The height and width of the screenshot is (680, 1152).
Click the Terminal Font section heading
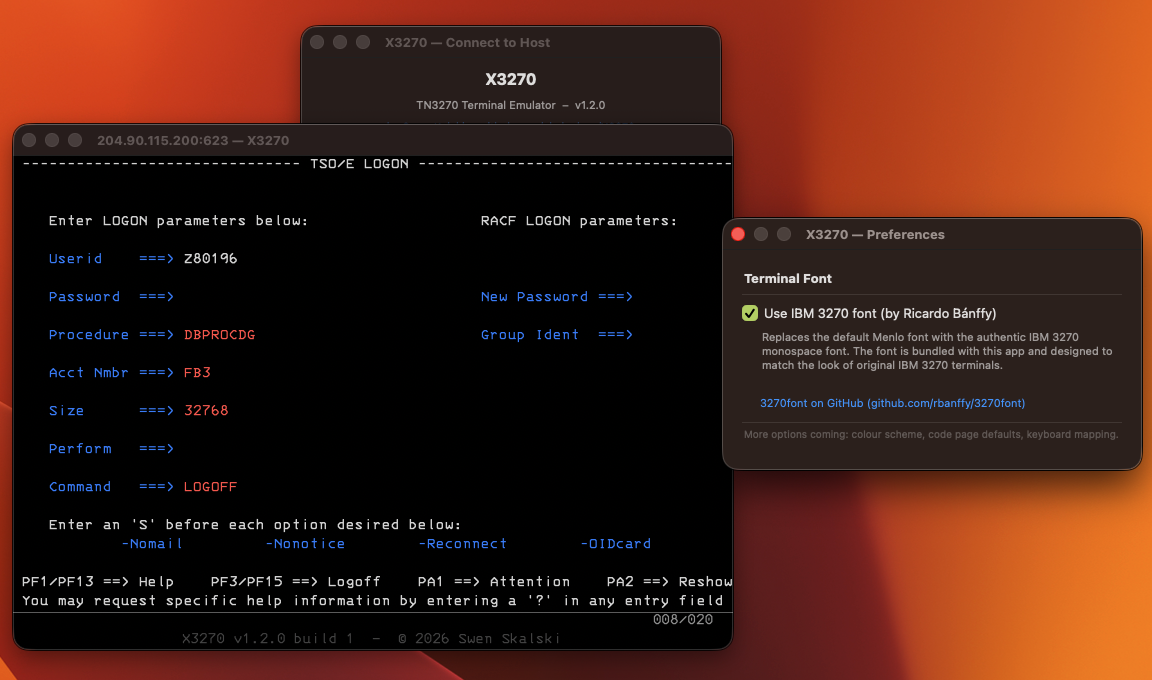pos(788,279)
